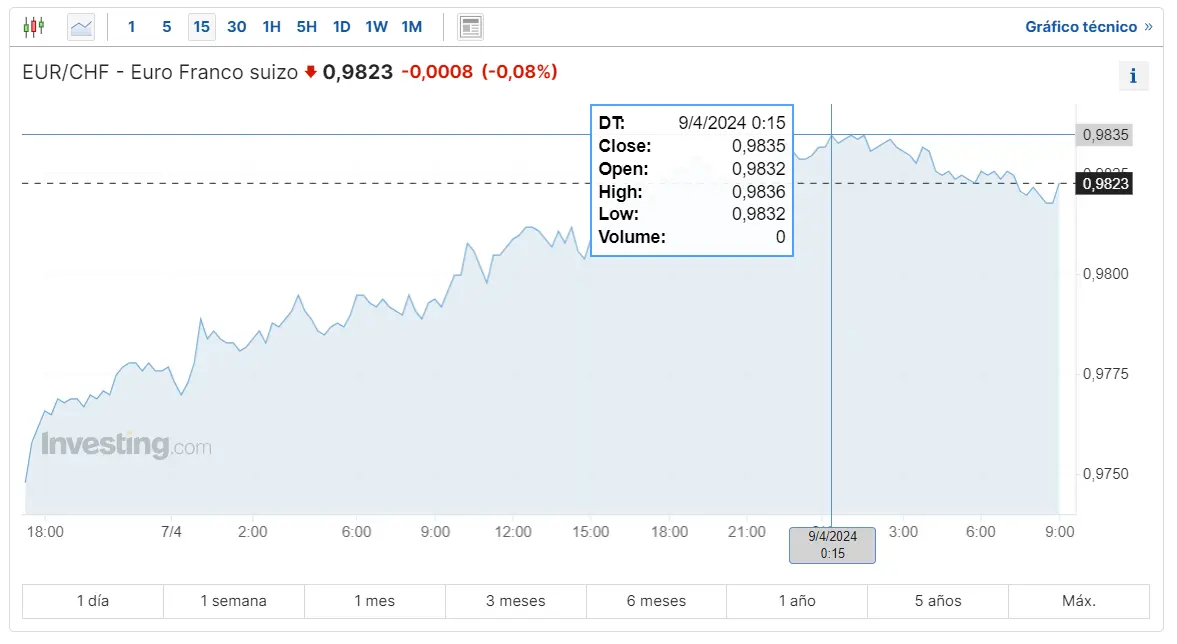The height and width of the screenshot is (644, 1177).
Task: Select the 1W interval
Action: click(377, 27)
